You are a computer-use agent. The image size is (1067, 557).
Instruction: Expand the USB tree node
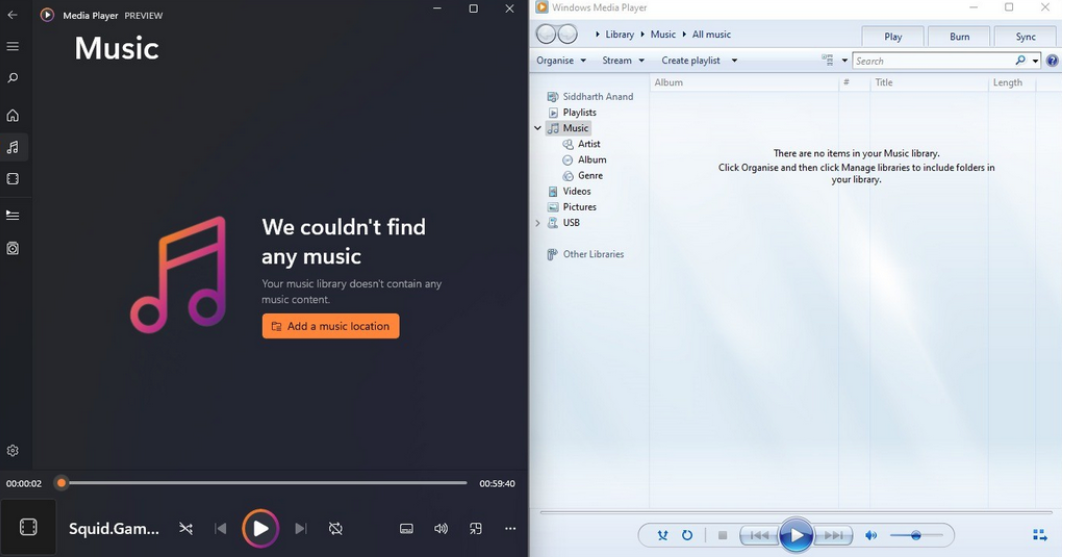[538, 222]
